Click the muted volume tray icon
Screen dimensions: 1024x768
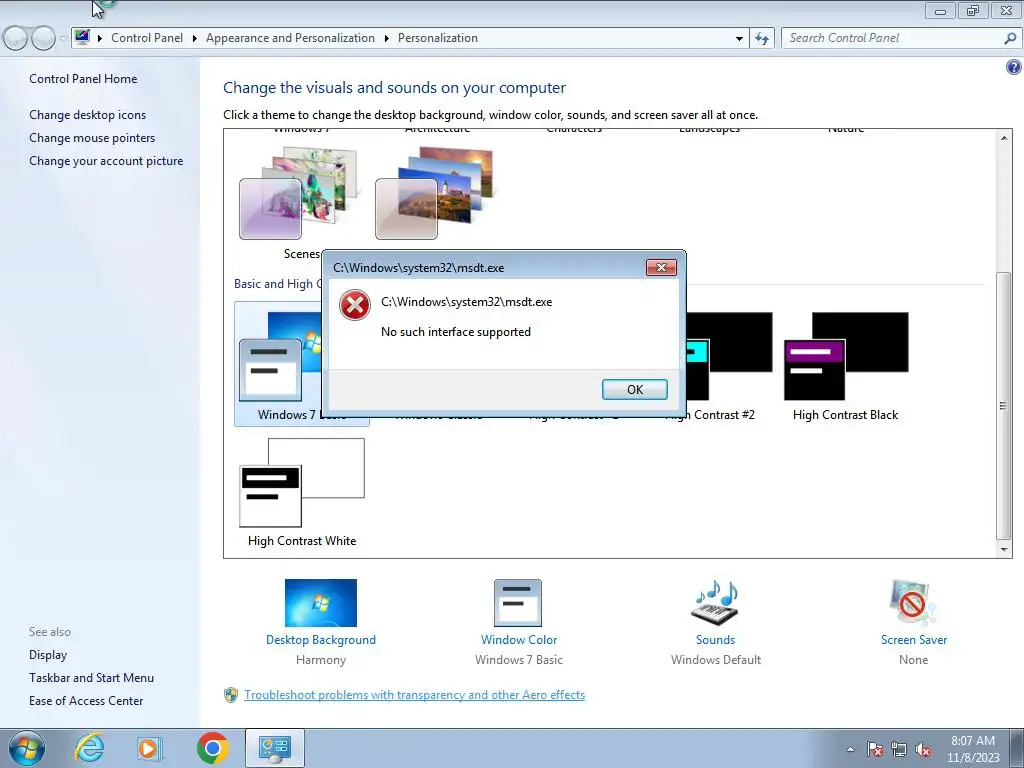[x=923, y=749]
